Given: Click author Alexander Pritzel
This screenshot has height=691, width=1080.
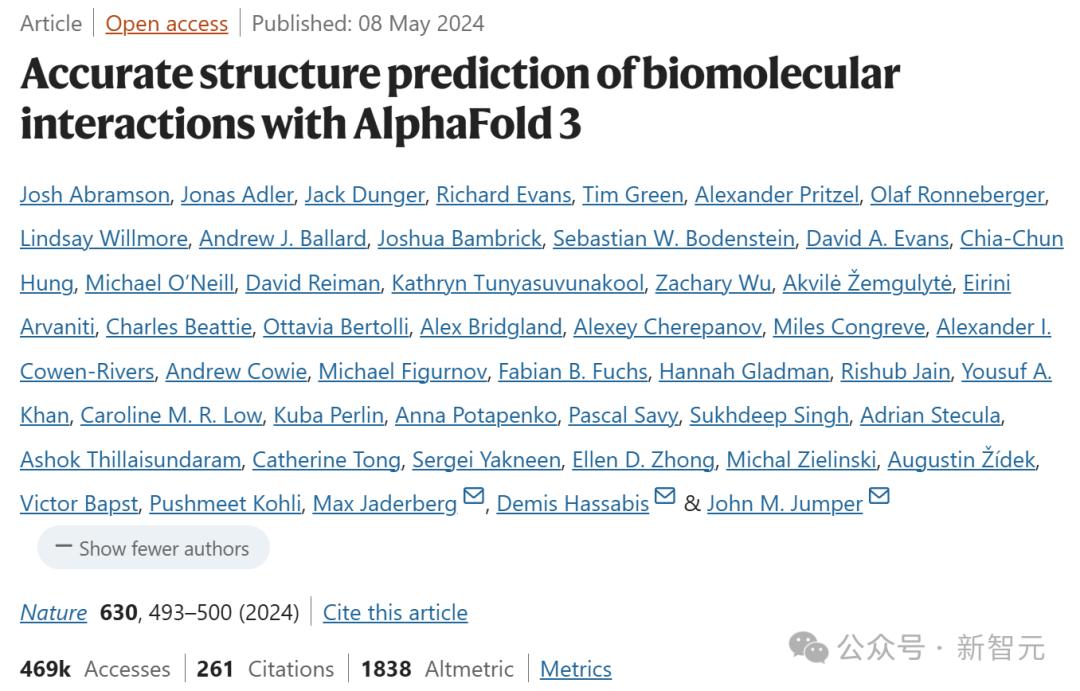Looking at the screenshot, I should click(x=777, y=195).
